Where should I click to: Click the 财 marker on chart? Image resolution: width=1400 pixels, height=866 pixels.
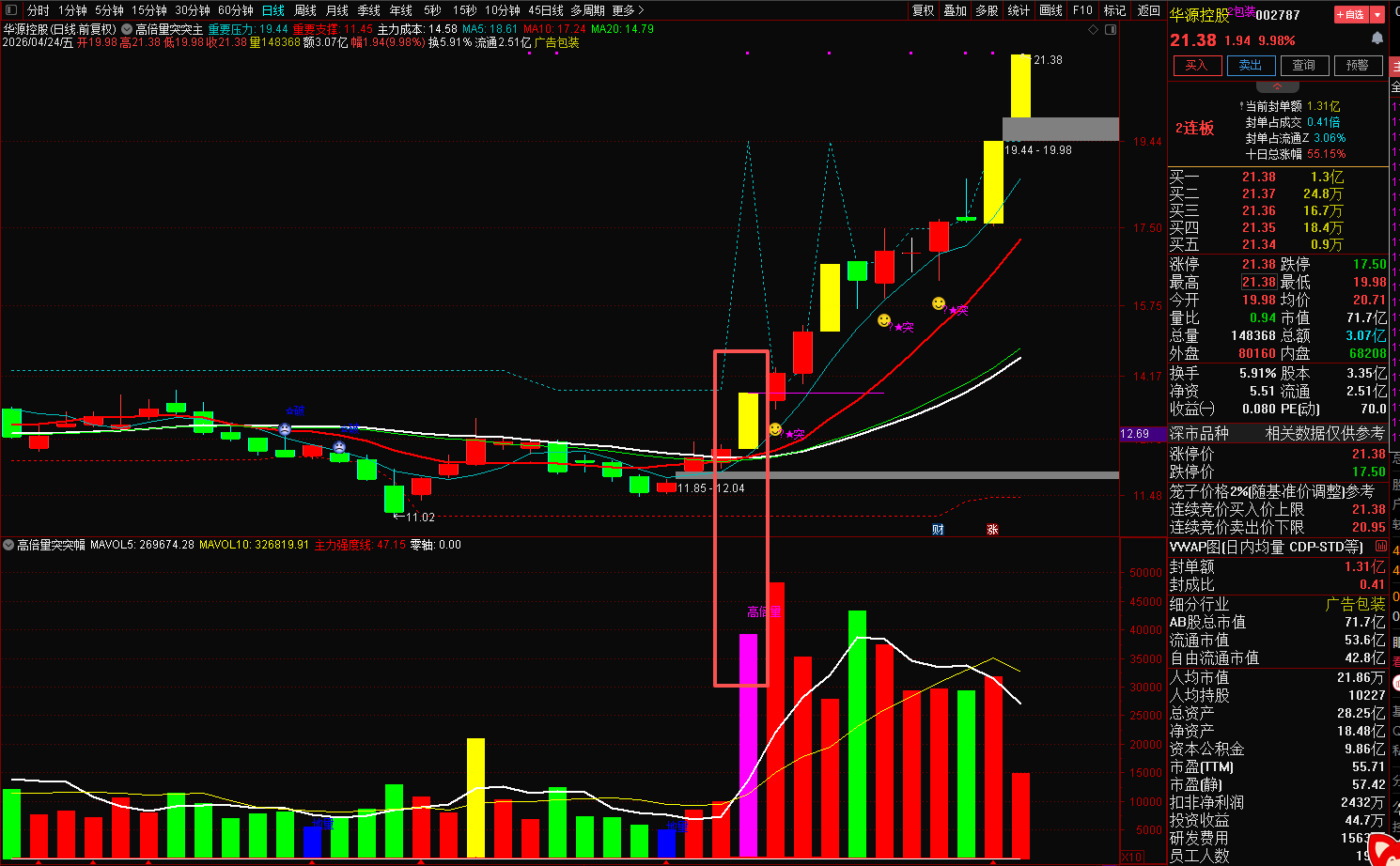938,530
